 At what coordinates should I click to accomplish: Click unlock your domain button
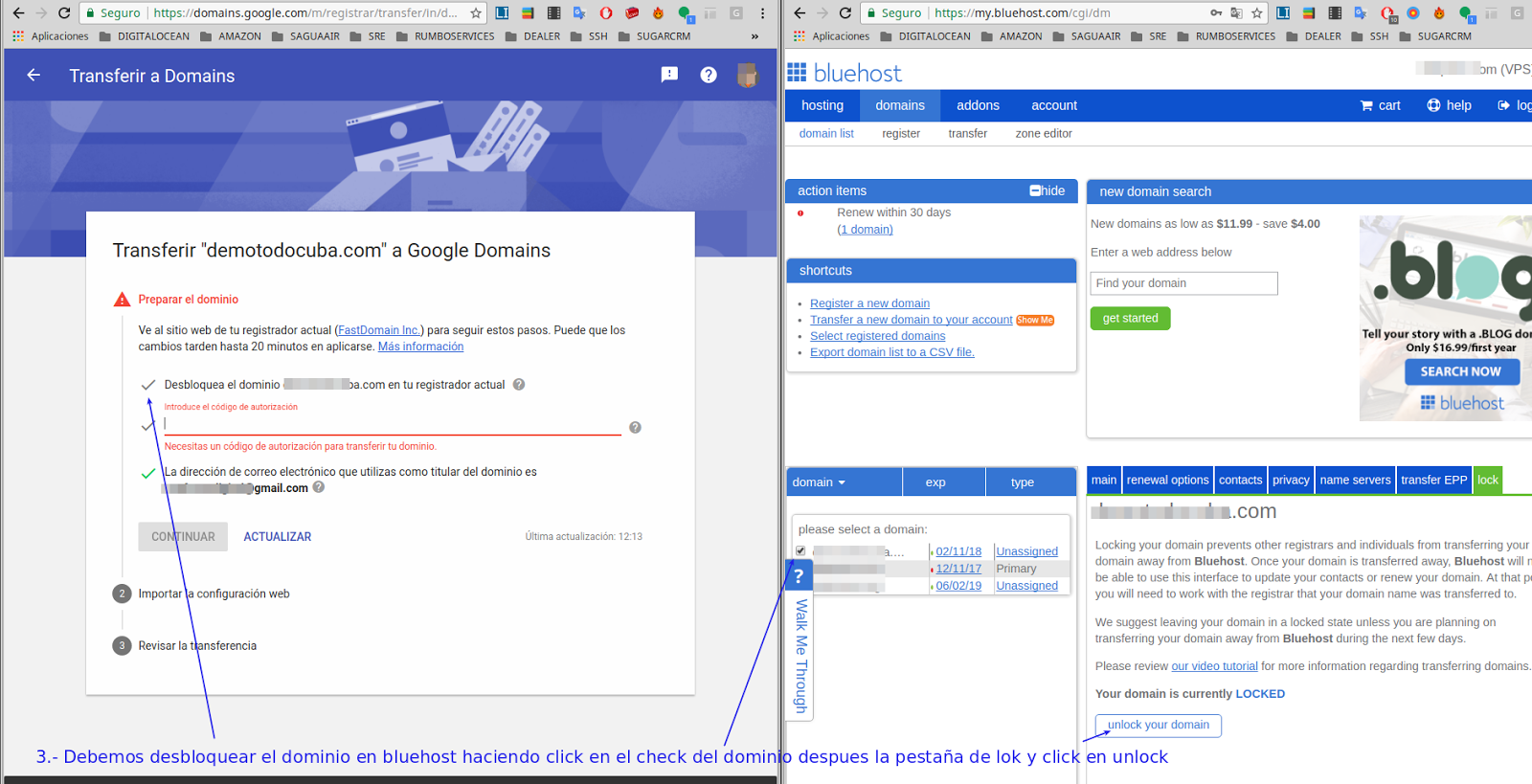click(x=1159, y=726)
